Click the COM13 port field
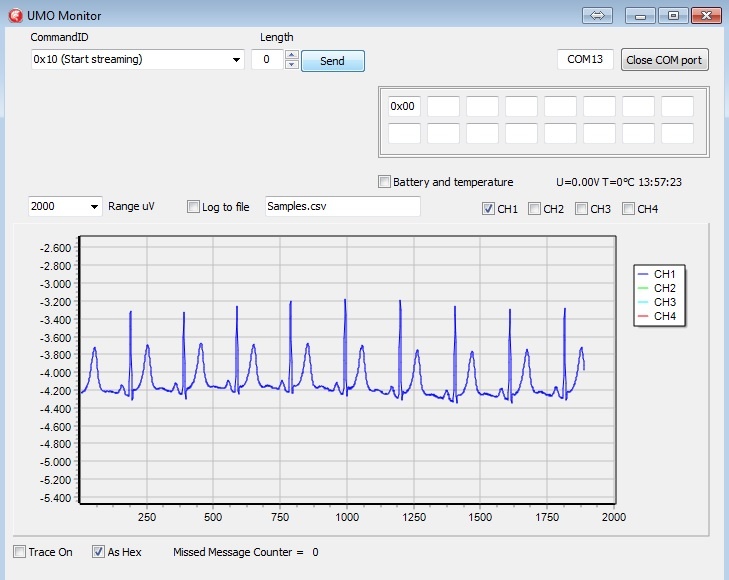This screenshot has width=729, height=580. pos(585,59)
